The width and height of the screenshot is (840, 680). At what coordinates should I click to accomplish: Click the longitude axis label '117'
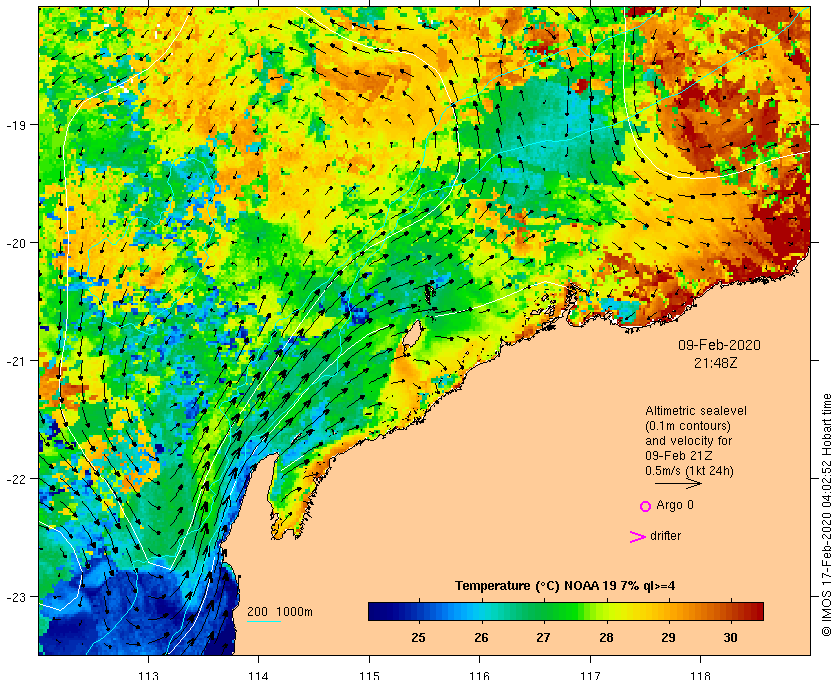tap(590, 675)
